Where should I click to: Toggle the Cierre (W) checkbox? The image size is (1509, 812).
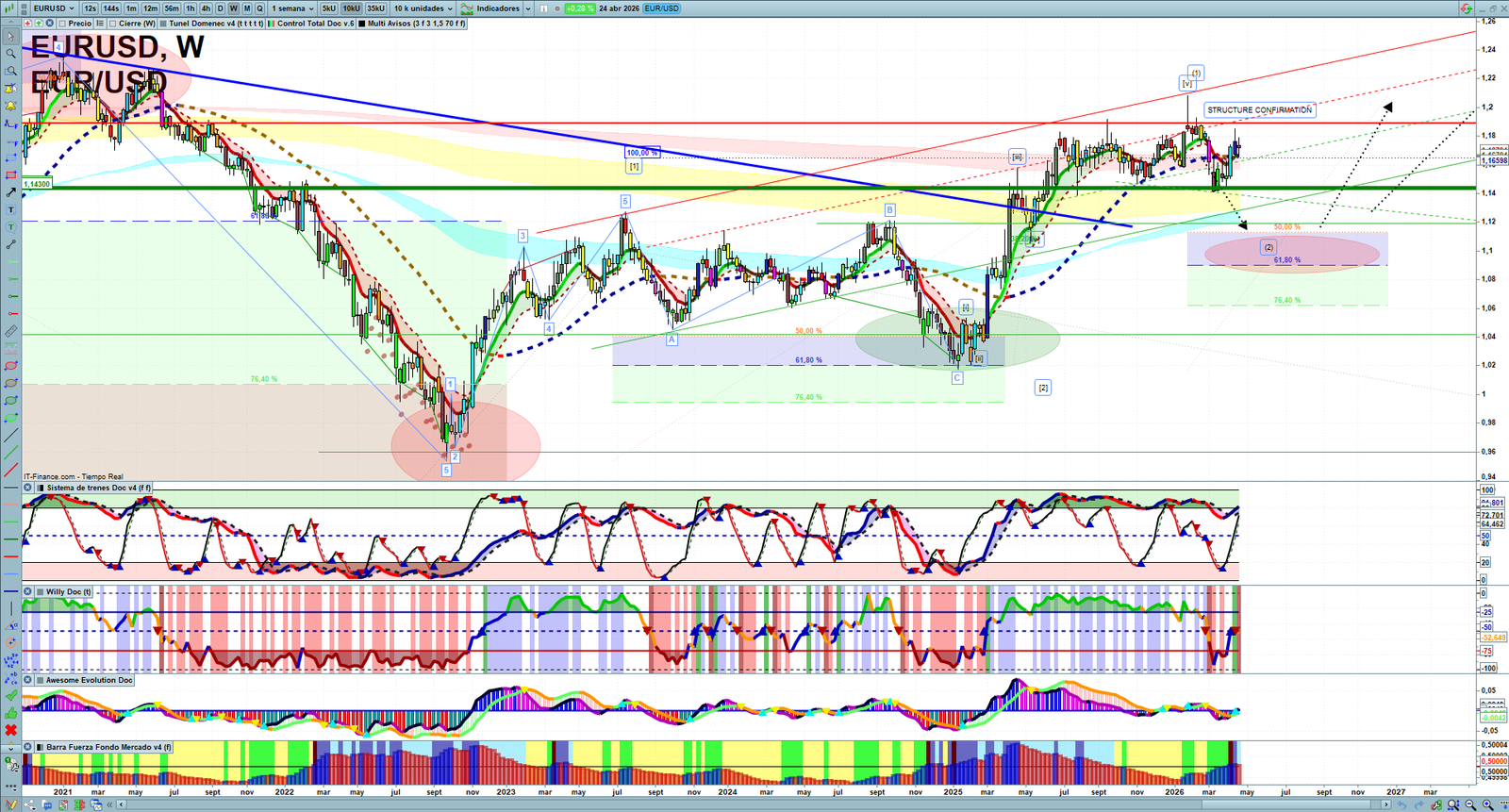[x=113, y=24]
